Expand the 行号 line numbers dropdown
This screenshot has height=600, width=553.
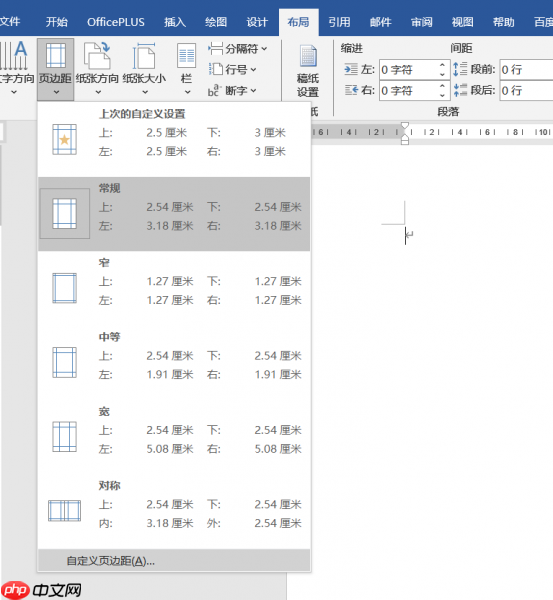(x=233, y=70)
